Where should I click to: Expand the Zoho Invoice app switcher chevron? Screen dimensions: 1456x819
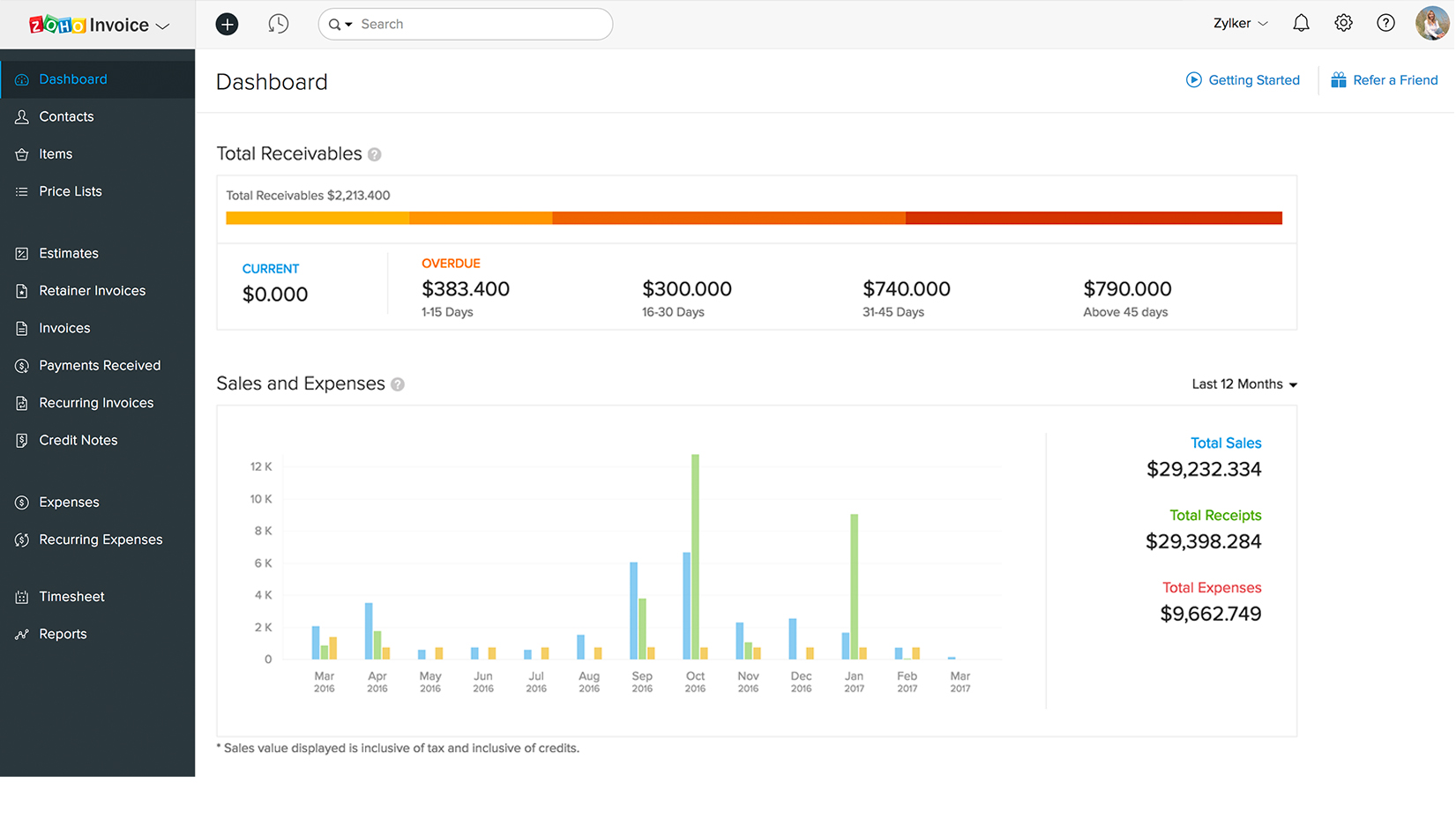tap(162, 26)
